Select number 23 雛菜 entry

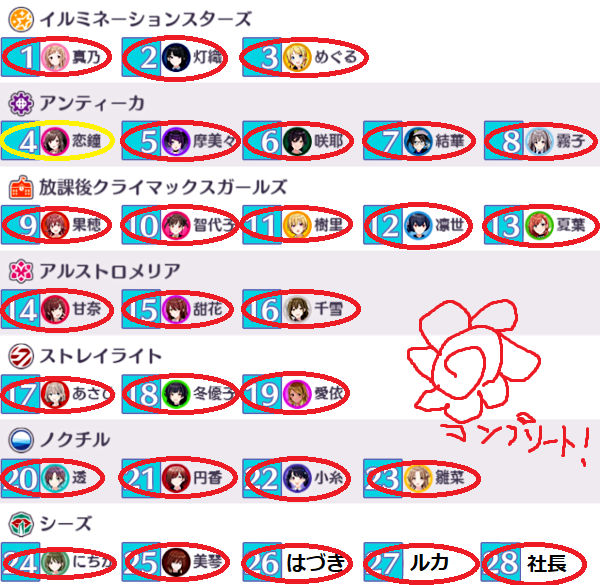[421, 478]
